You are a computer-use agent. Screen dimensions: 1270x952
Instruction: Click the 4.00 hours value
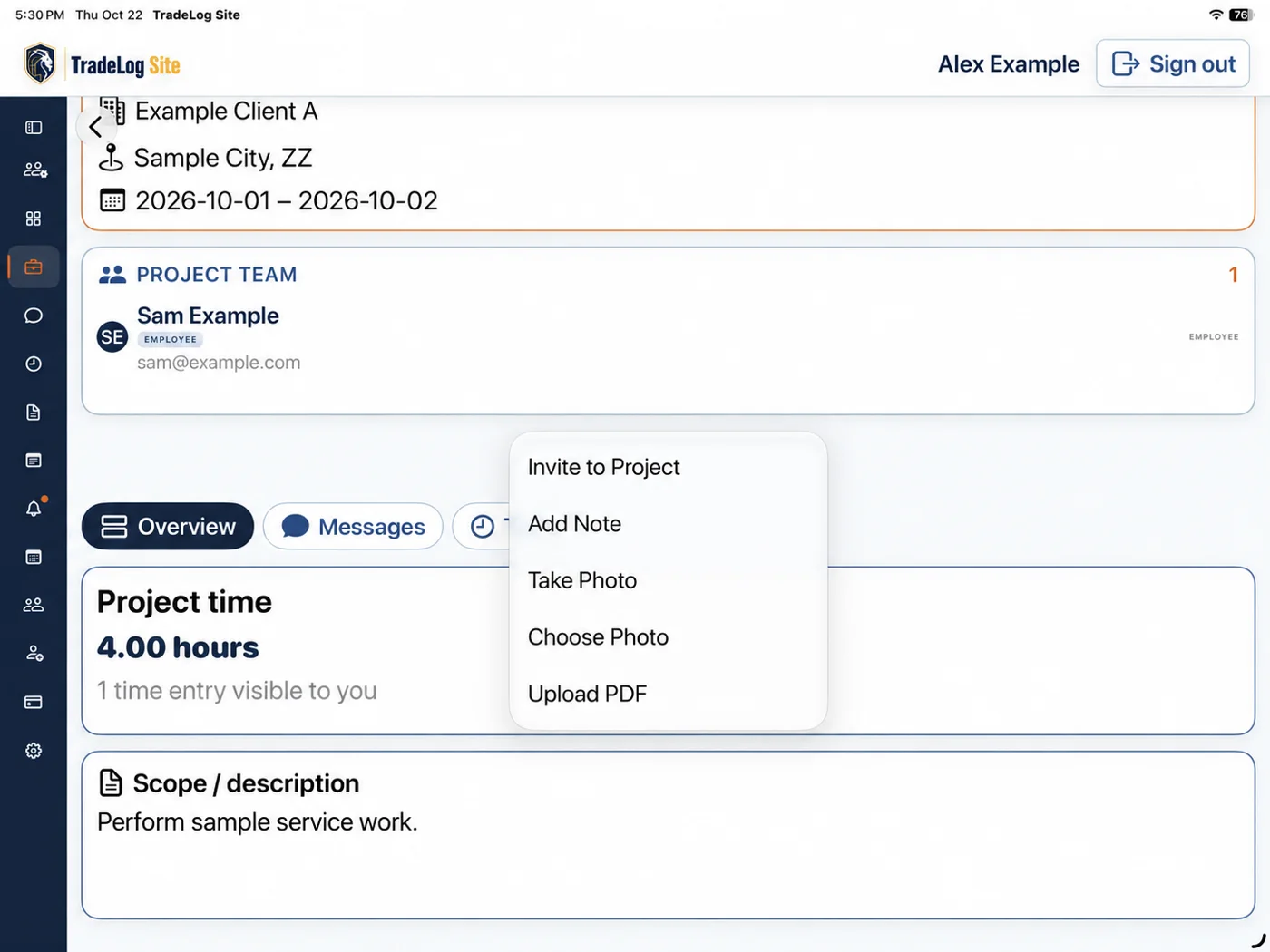tap(178, 647)
